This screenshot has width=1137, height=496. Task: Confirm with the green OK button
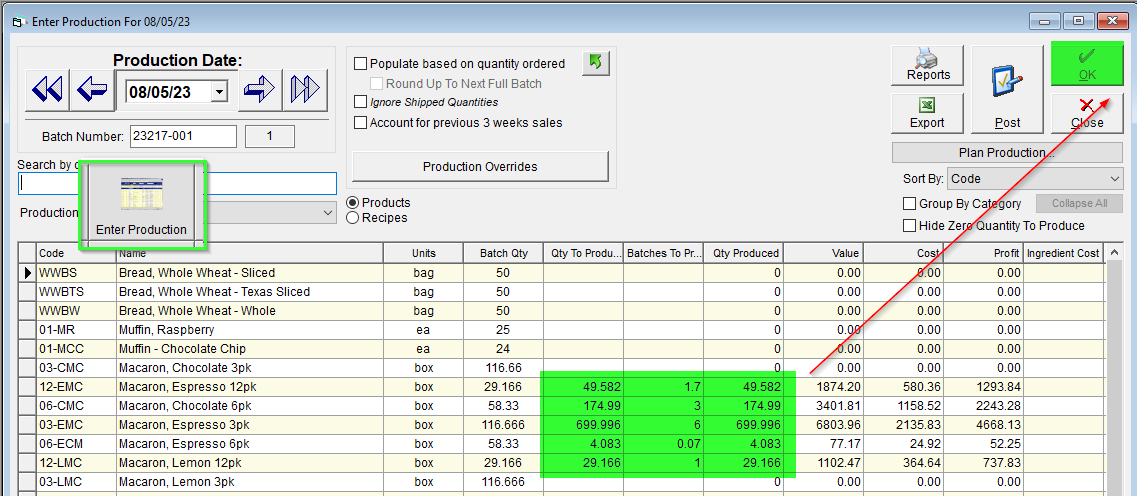(x=1086, y=64)
